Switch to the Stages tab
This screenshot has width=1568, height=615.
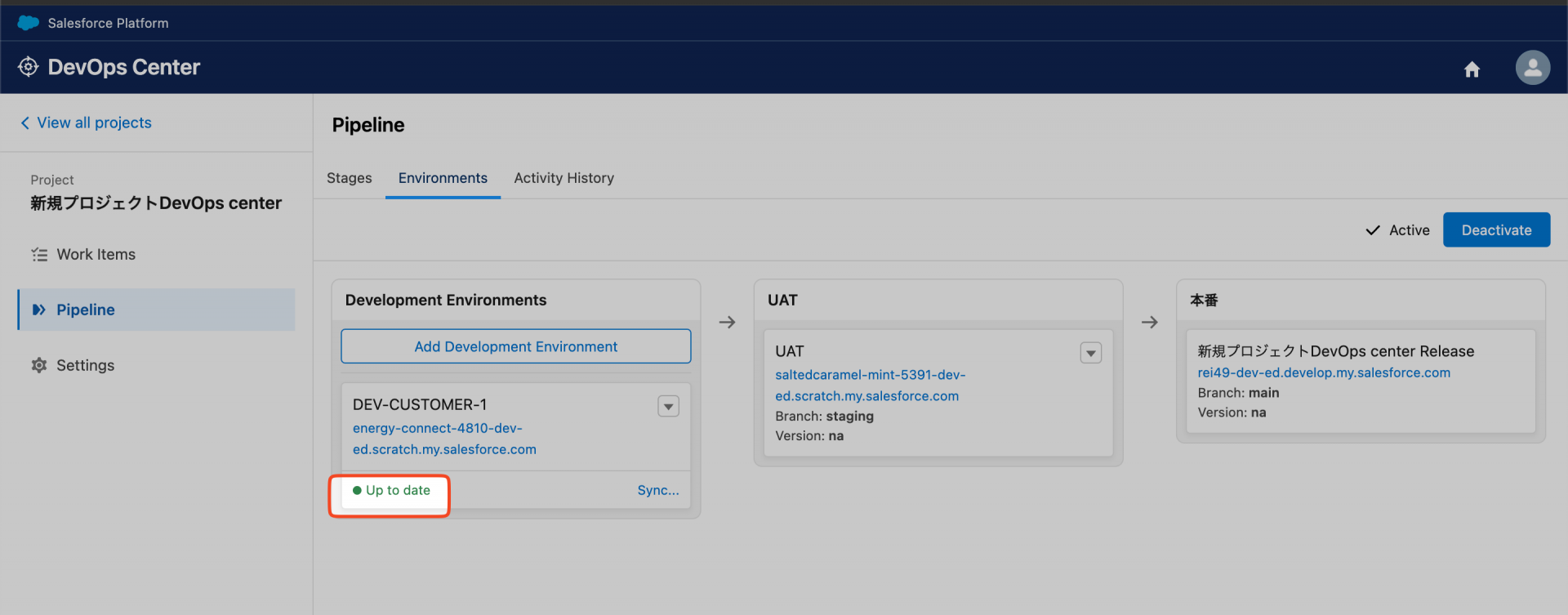(x=350, y=178)
